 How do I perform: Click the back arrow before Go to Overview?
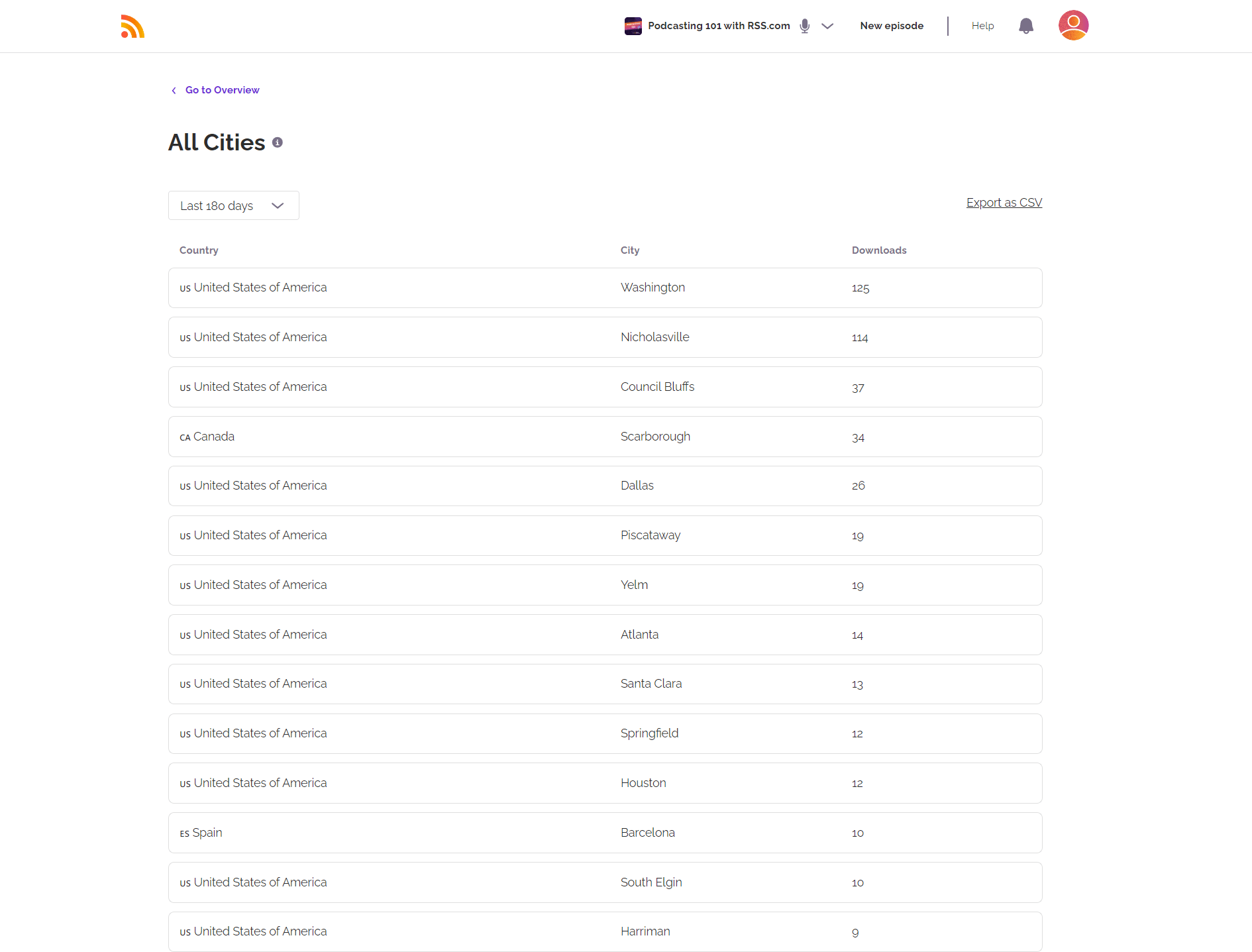174,90
